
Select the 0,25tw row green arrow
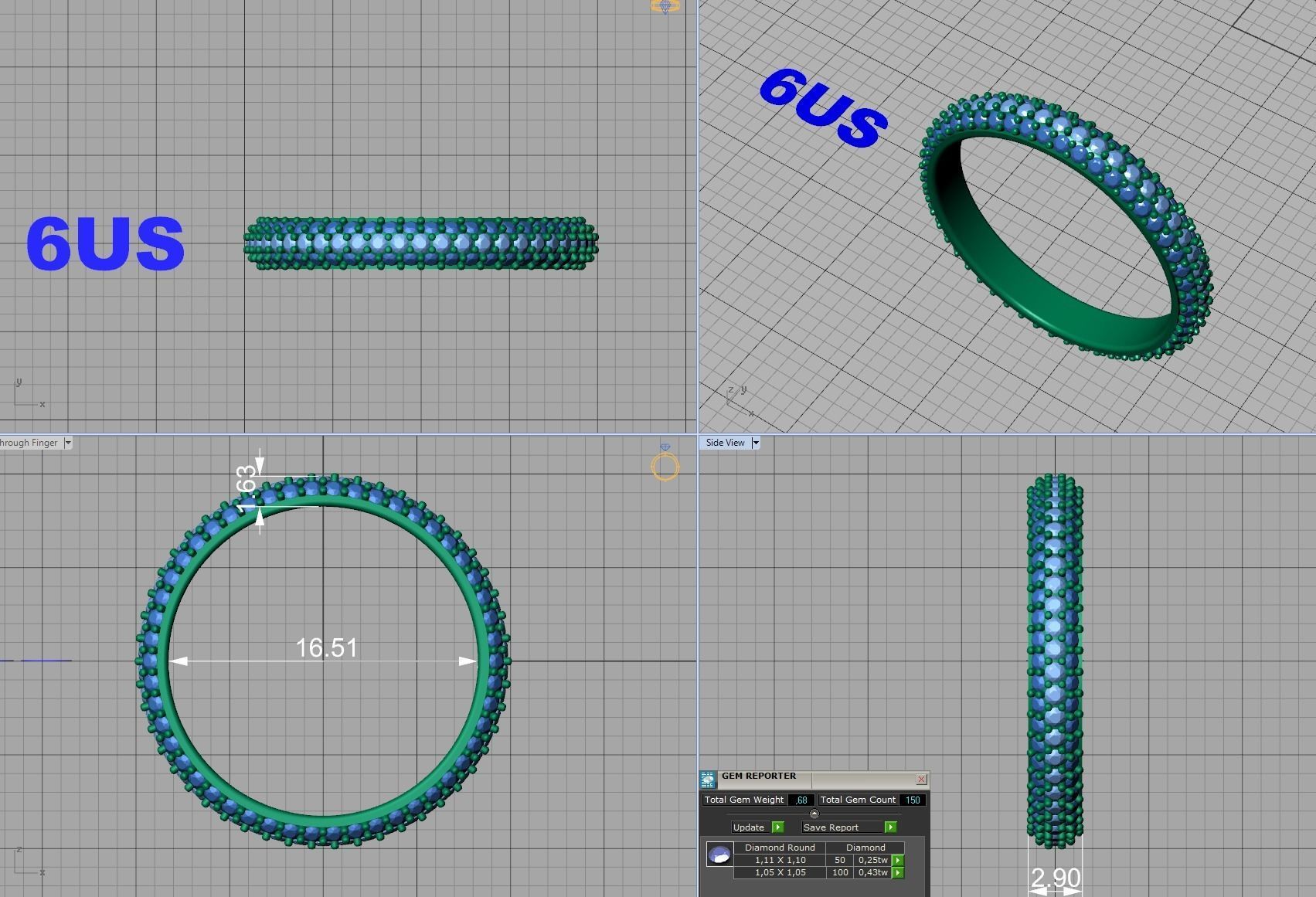(898, 860)
